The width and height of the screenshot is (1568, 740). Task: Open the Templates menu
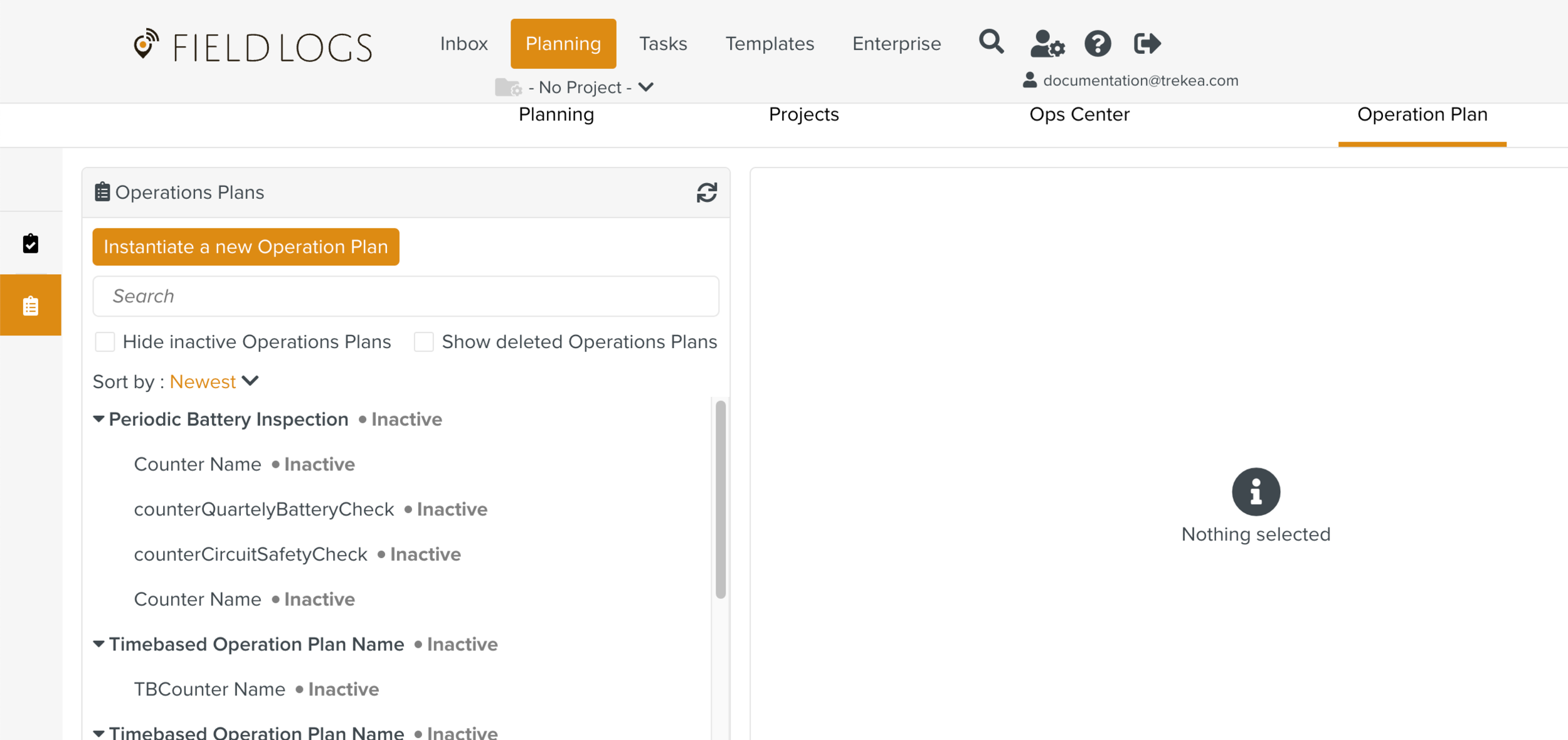coord(770,44)
